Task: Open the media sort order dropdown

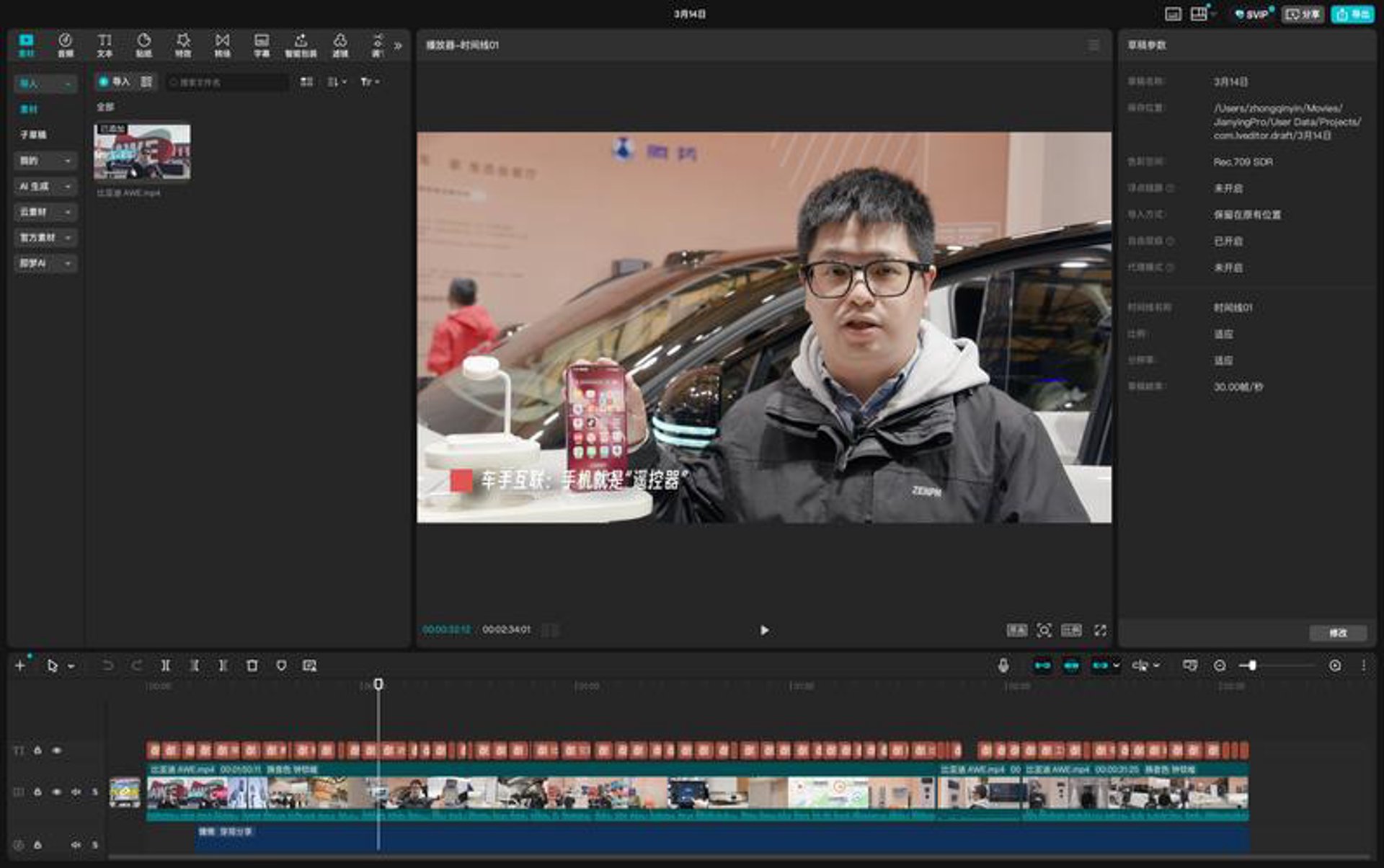Action: pos(337,81)
